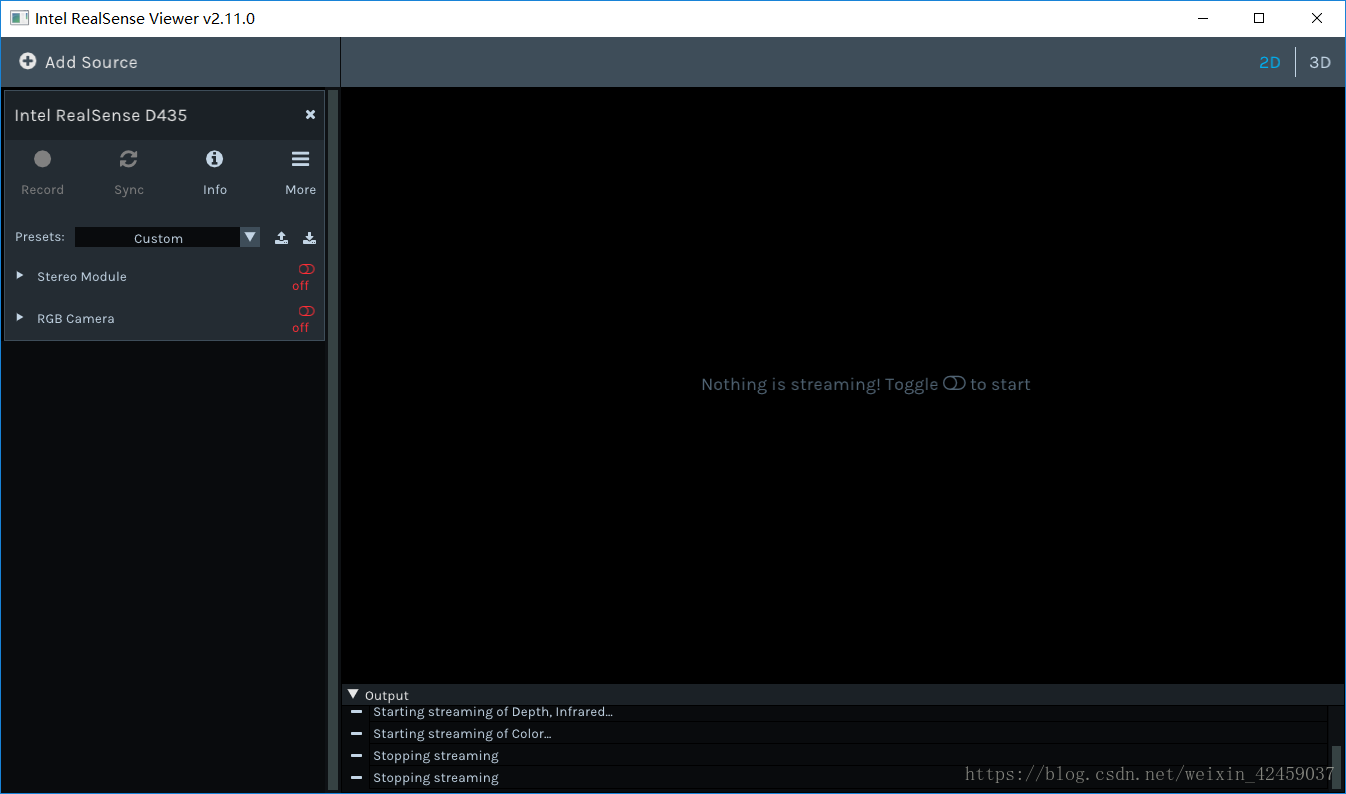Viewport: 1346px width, 794px height.
Task: Click the Sync arrows icon
Action: tap(128, 159)
